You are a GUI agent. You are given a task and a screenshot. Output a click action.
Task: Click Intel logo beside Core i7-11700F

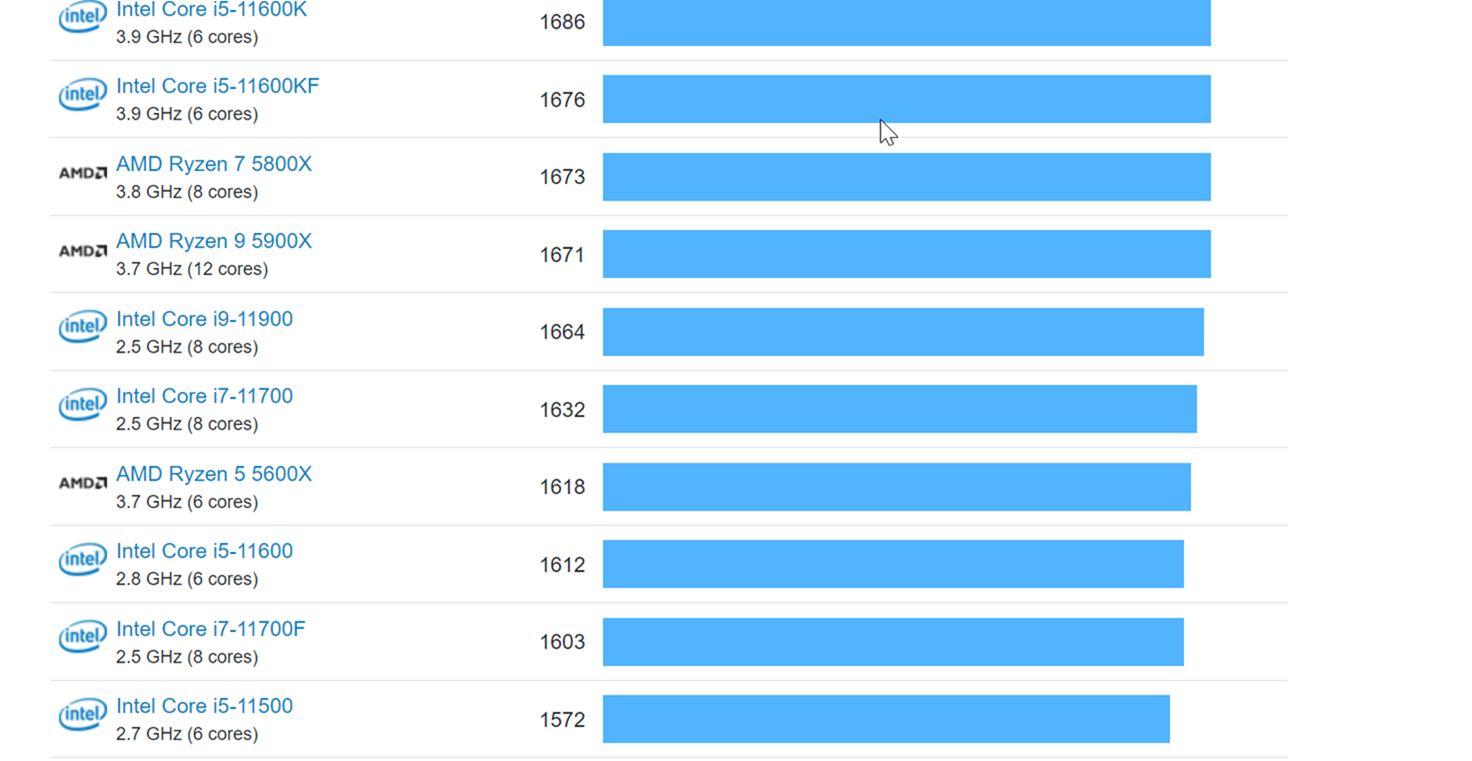(x=82, y=637)
